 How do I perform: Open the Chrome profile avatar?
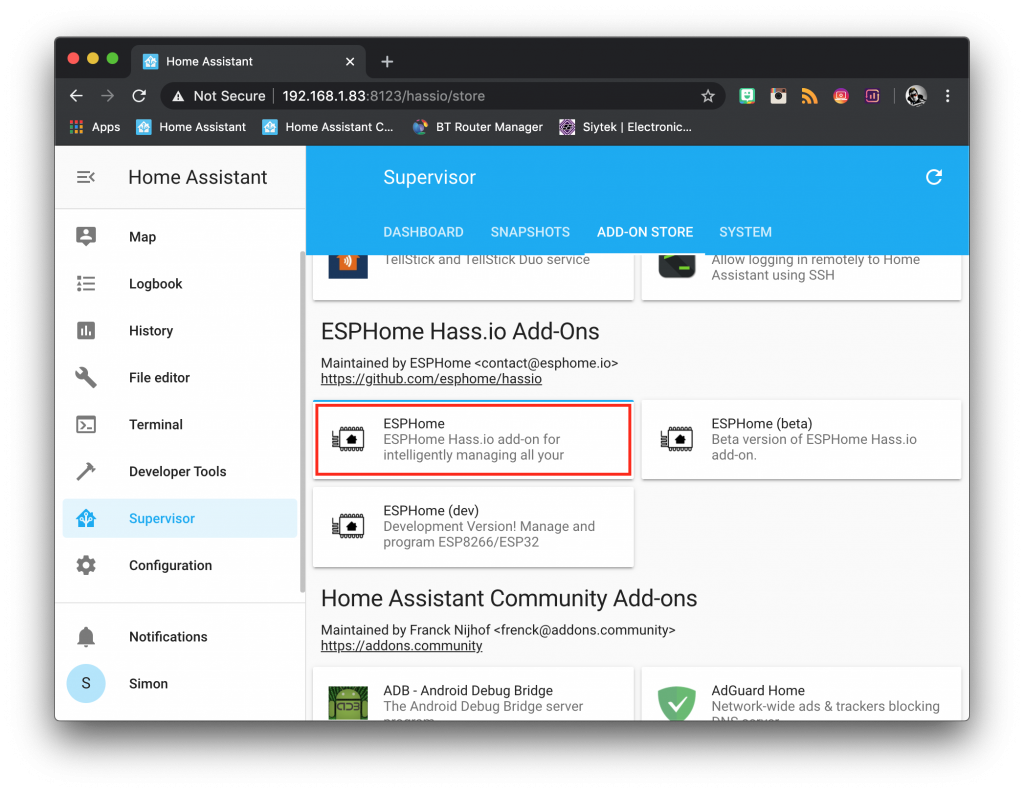coord(916,96)
